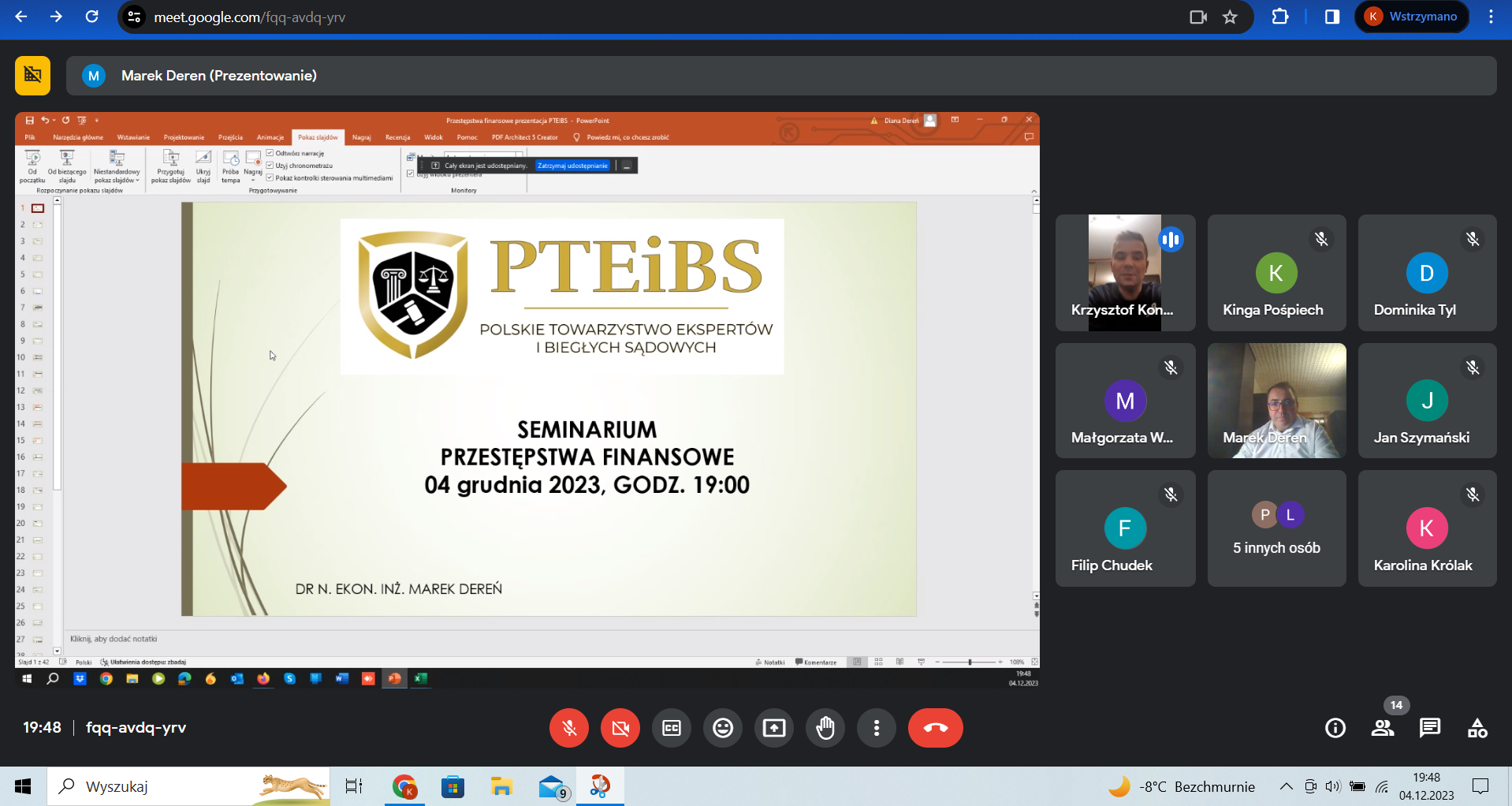
Task: Open the Plik tab in PowerPoint
Action: click(x=30, y=137)
